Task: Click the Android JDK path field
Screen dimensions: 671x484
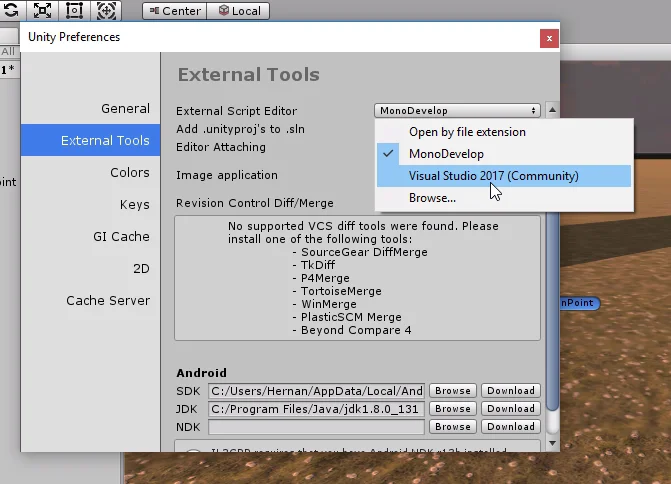Action: (316, 409)
